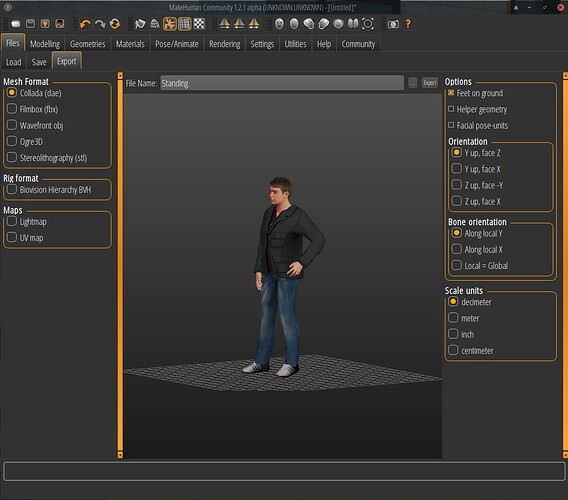Redo the last undone action
568x500 pixels.
pos(100,24)
